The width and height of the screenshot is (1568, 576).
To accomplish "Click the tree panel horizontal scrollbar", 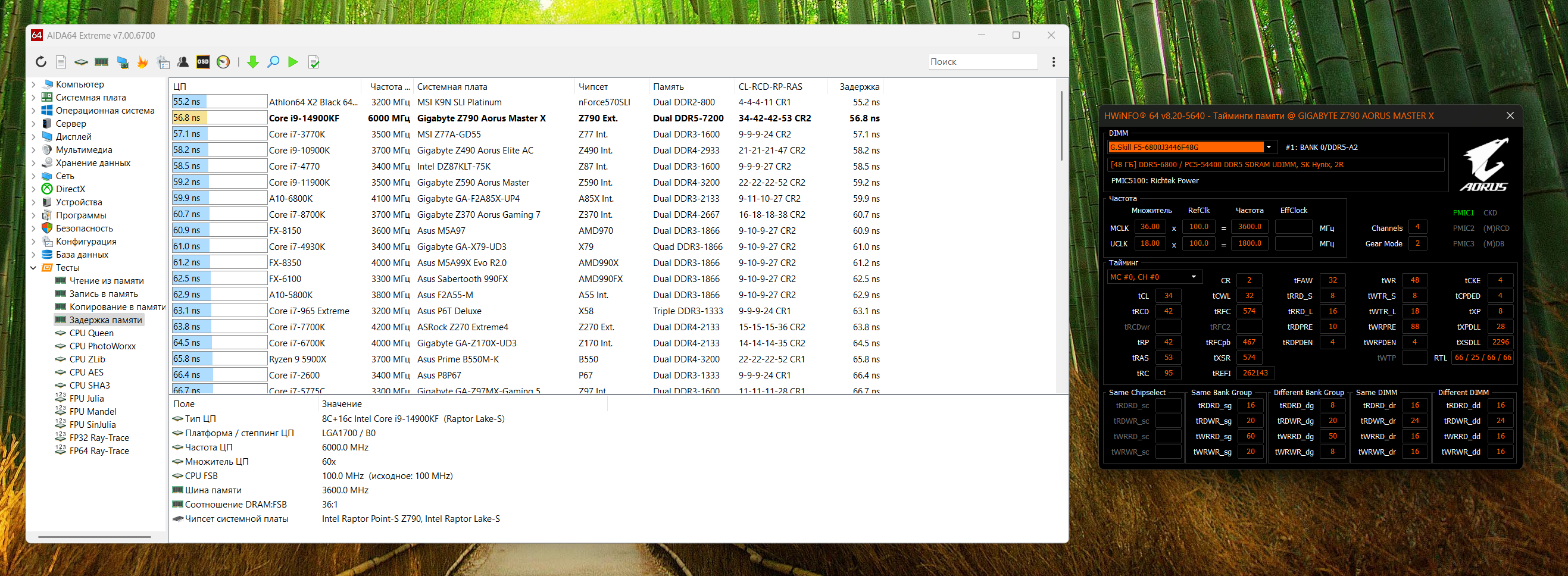I will [x=94, y=537].
